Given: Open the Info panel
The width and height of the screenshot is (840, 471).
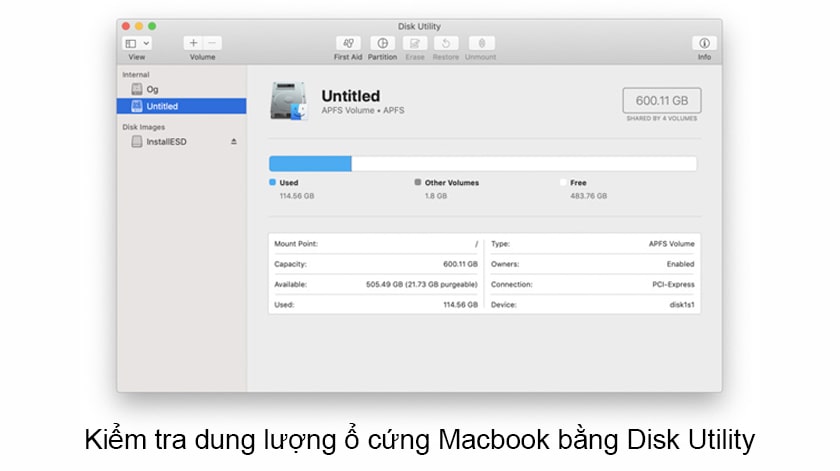Looking at the screenshot, I should [x=704, y=43].
